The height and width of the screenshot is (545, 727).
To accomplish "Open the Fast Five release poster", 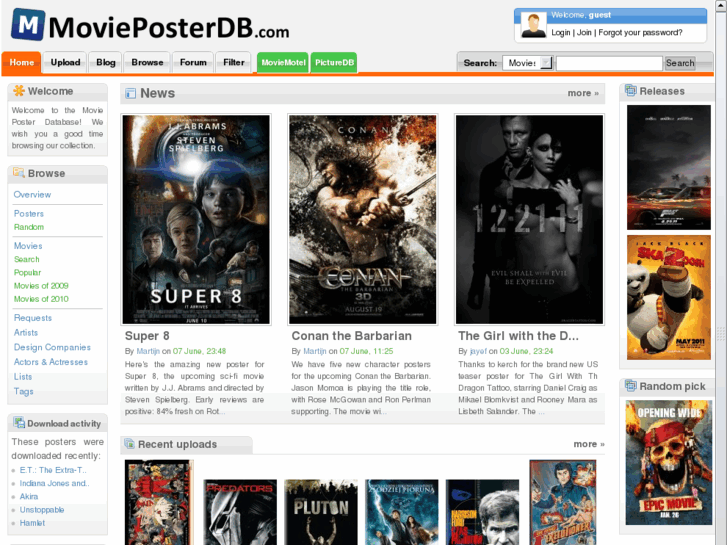I will pyautogui.click(x=669, y=167).
